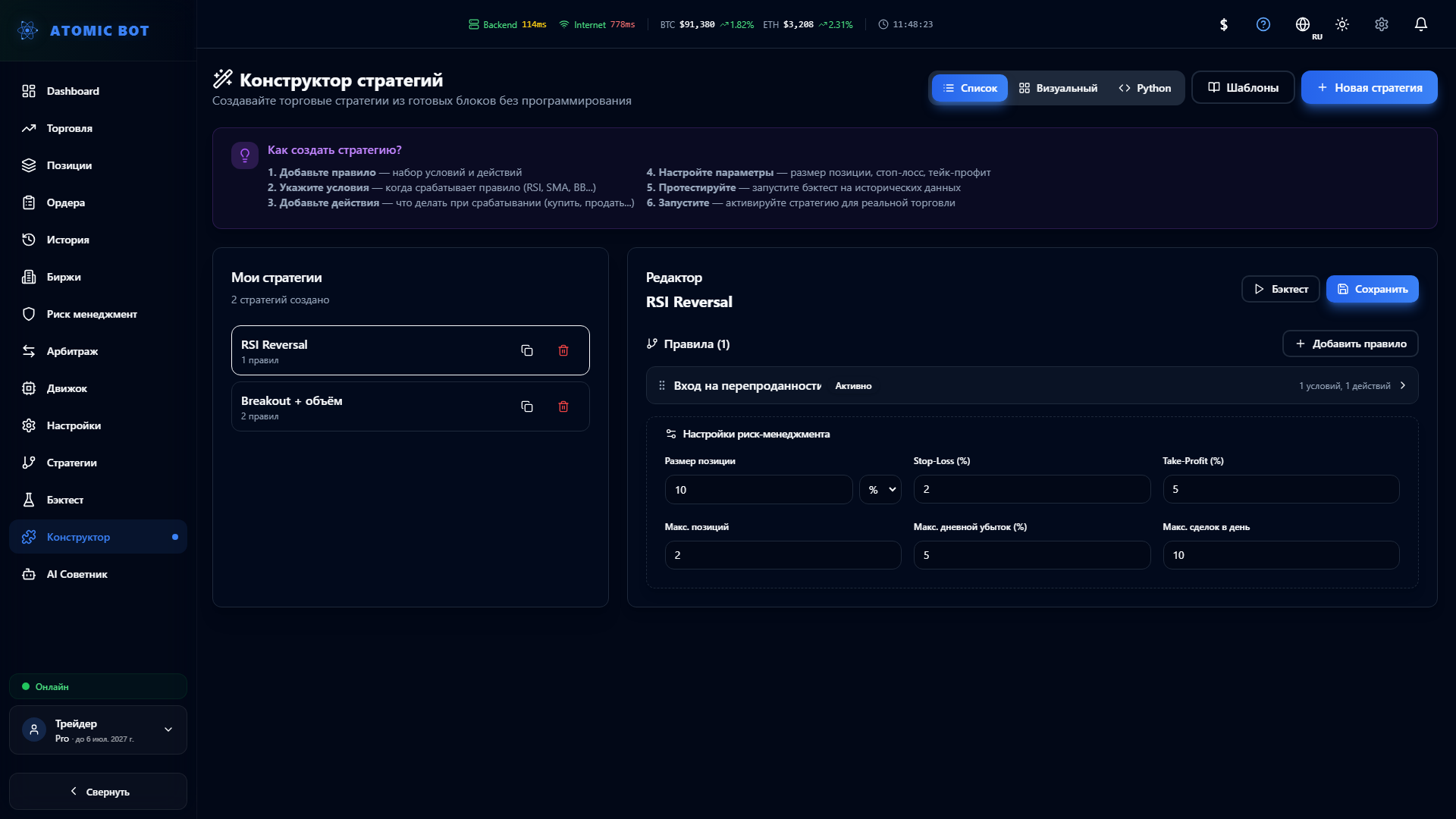Open top bar settings gear

tap(1382, 24)
